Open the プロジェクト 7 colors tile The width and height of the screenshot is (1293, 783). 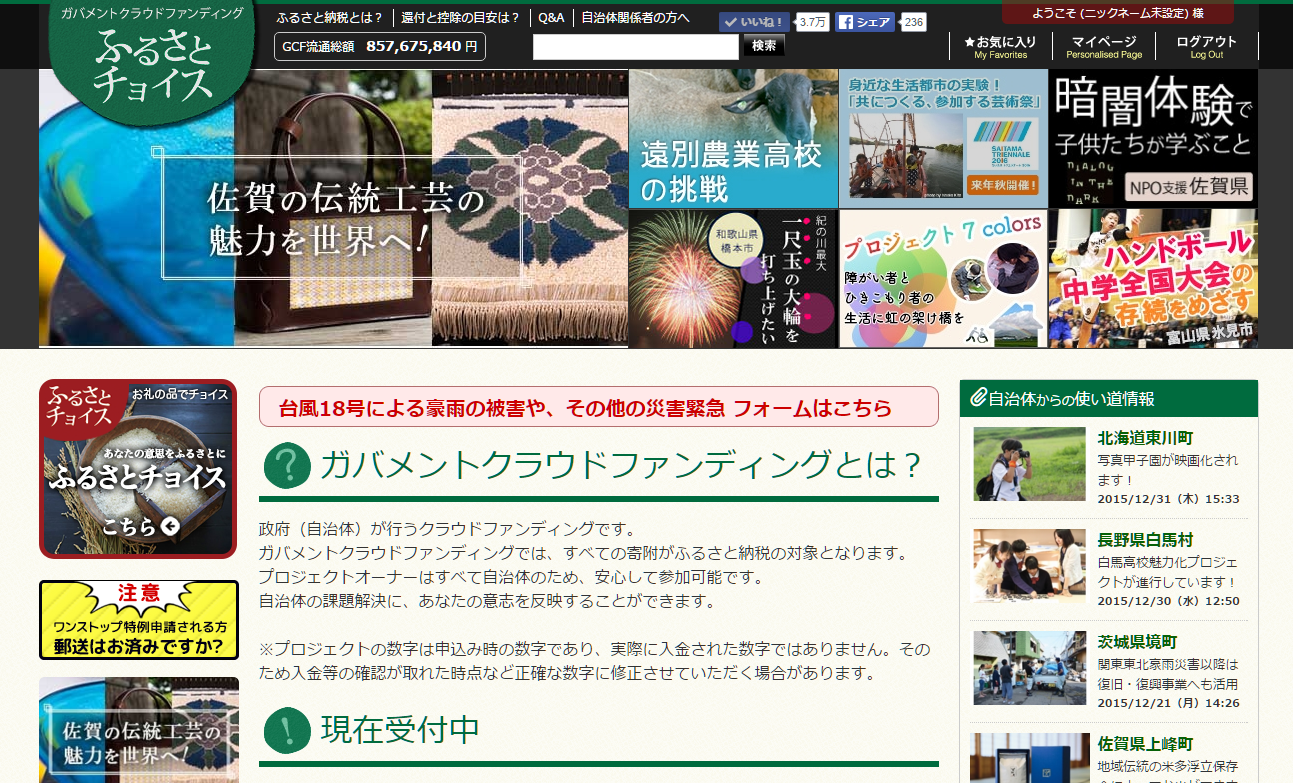click(943, 278)
